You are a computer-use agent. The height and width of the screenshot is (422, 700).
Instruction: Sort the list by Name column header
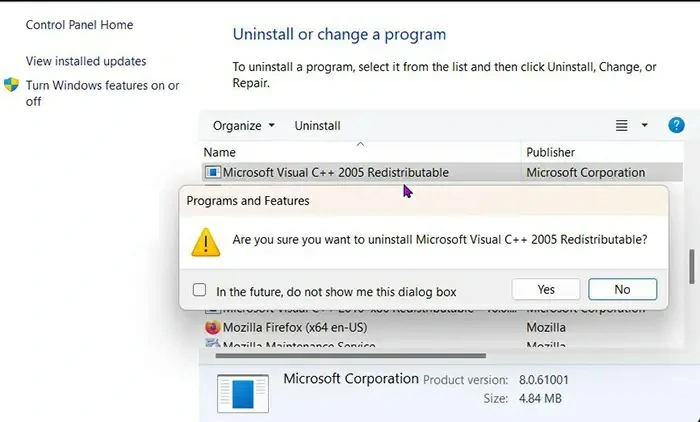click(360, 152)
